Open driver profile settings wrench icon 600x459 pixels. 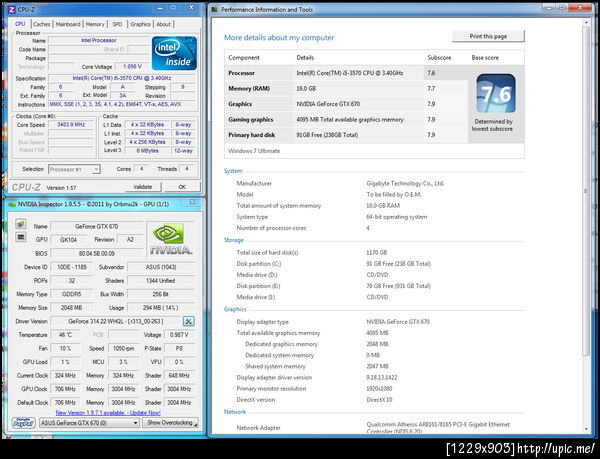(189, 321)
